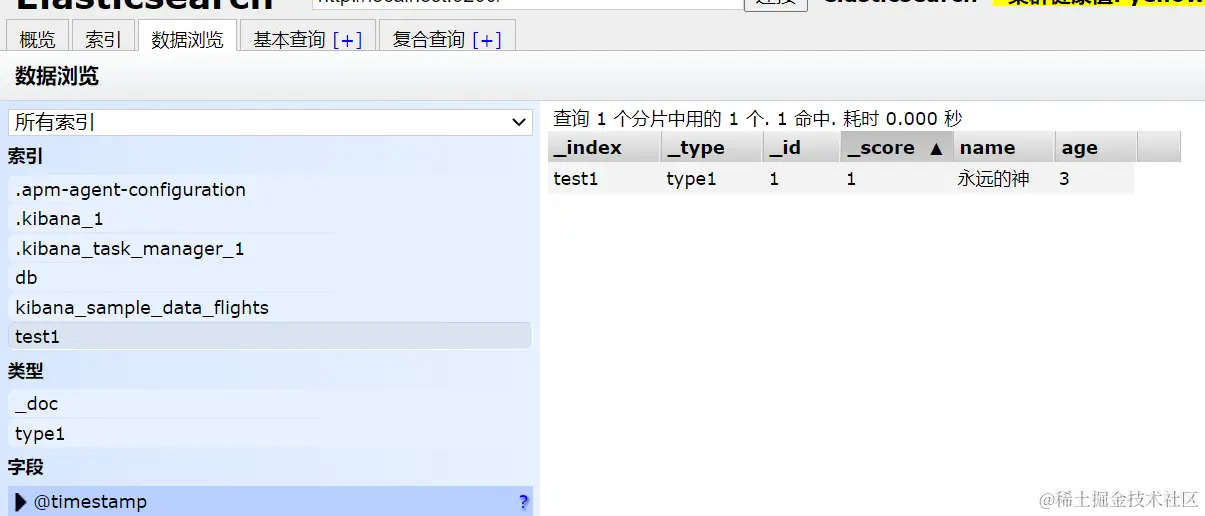
Task: Sort by the age column header
Action: tap(1096, 147)
